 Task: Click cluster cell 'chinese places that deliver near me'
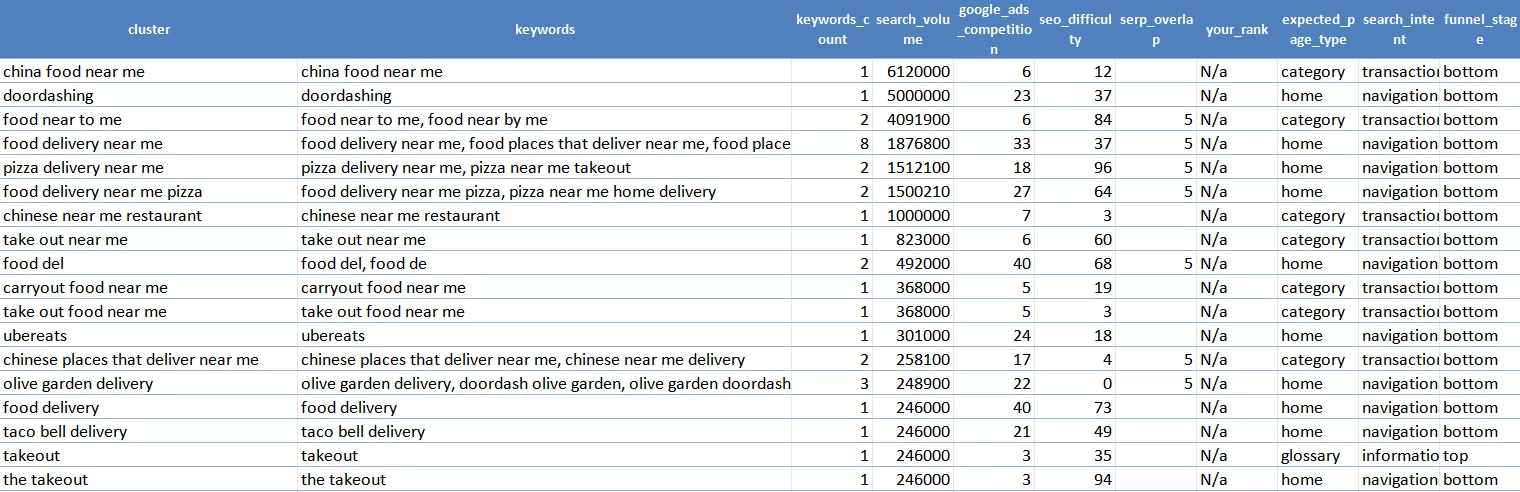(149, 359)
